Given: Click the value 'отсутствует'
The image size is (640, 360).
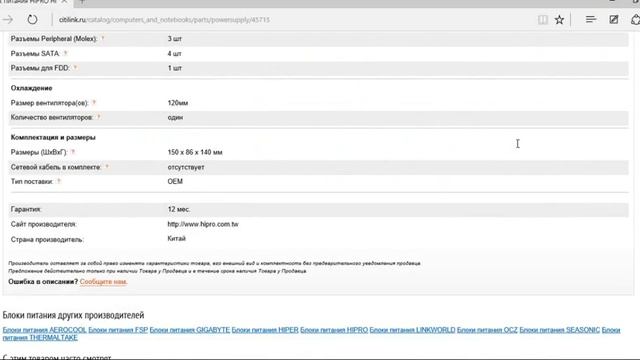Looking at the screenshot, I should click(x=186, y=167).
